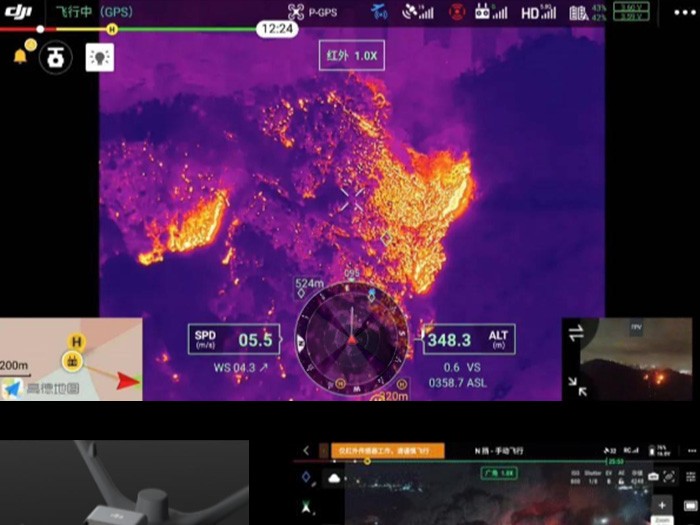Image resolution: width=700 pixels, height=525 pixels.
Task: Tap the ALT 348.3 altitude readout box
Action: click(x=469, y=340)
